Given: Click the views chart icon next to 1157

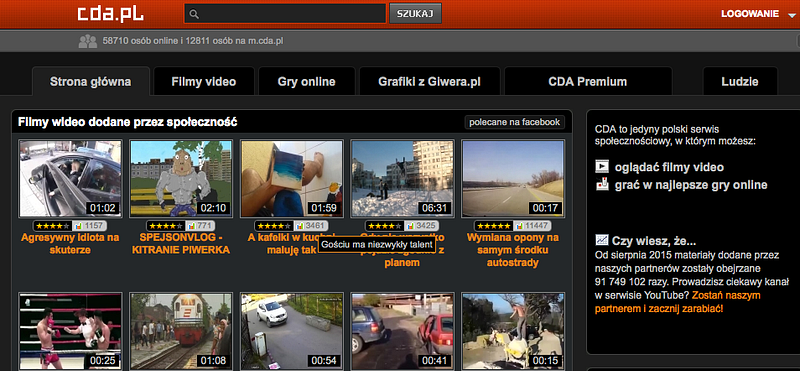Looking at the screenshot, I should click(x=78, y=226).
